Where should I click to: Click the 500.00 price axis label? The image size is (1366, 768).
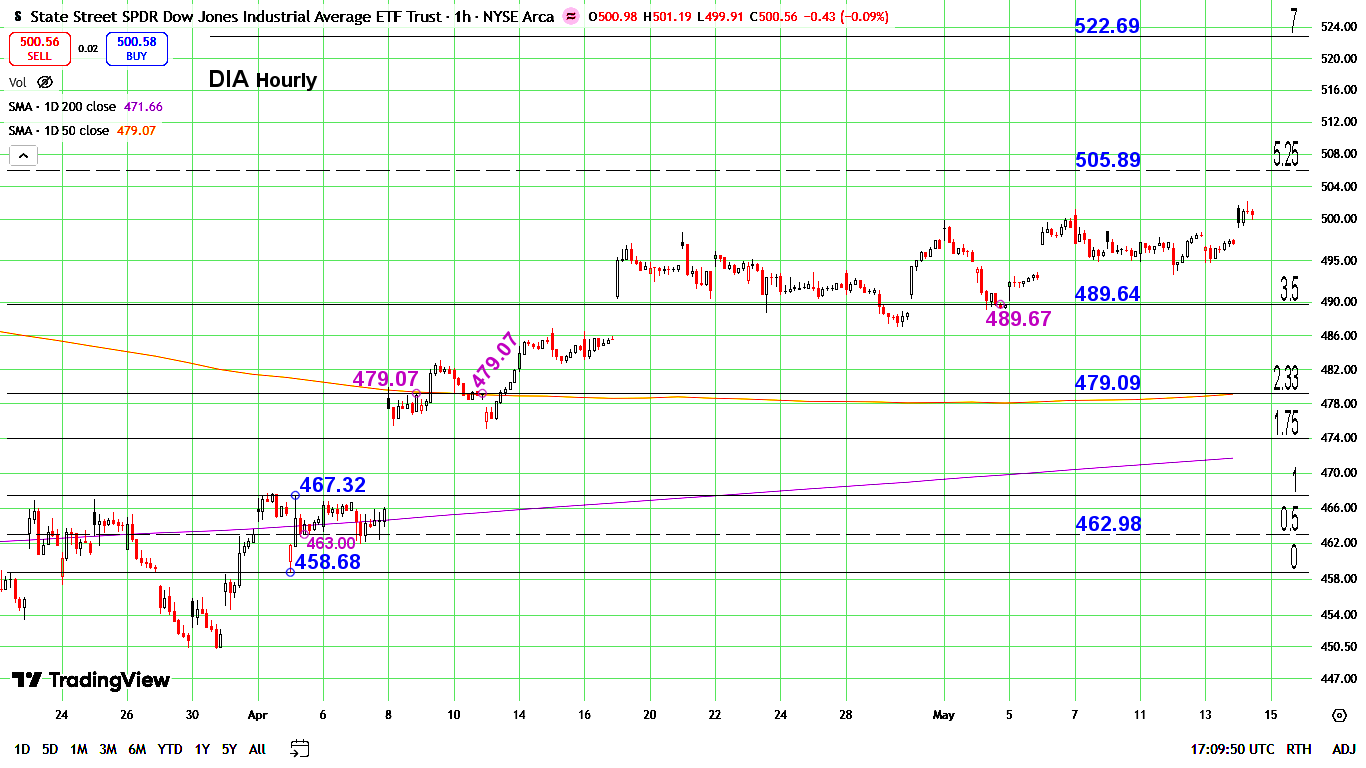(x=1337, y=219)
